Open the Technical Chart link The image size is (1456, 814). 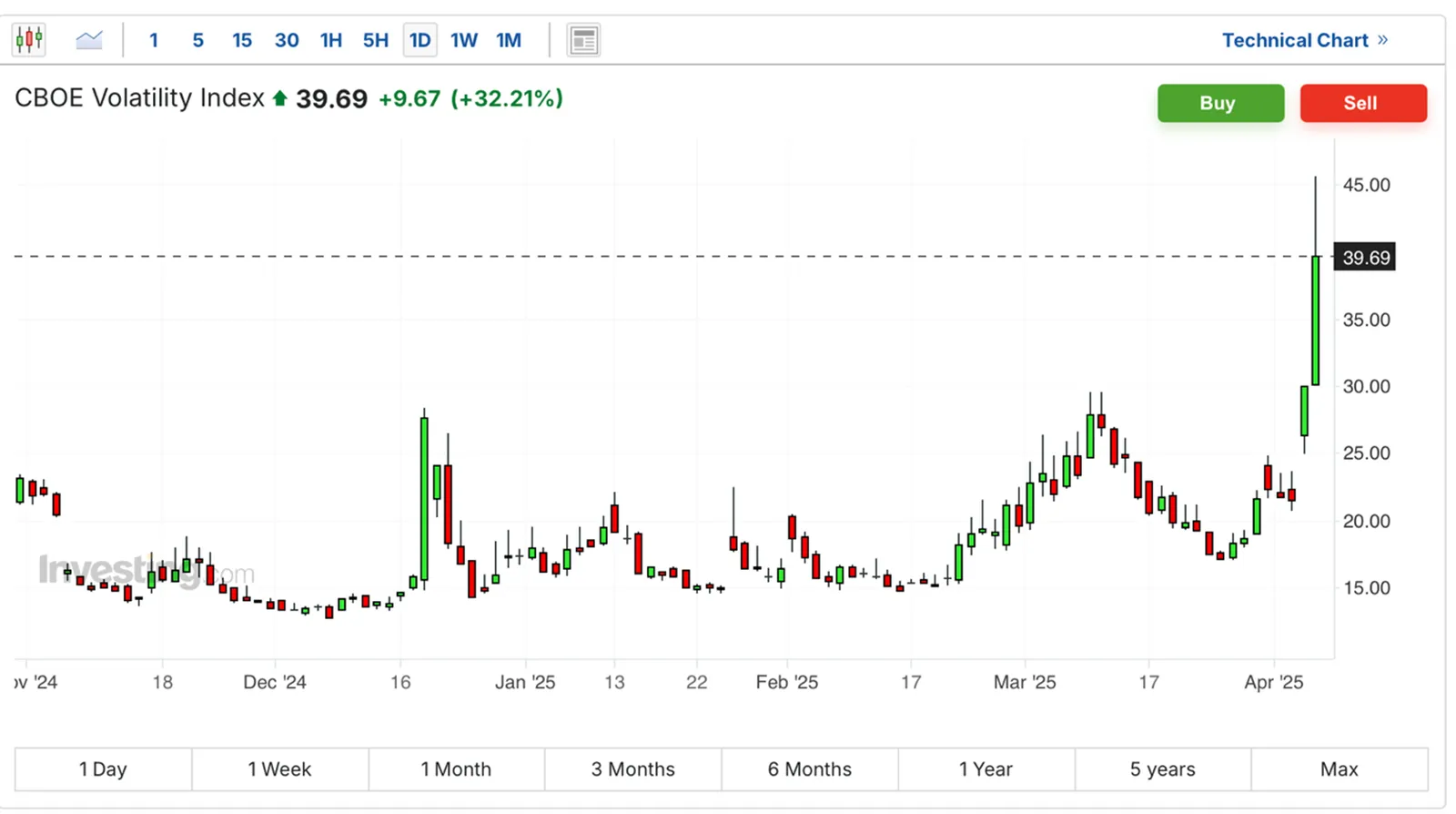coord(1304,40)
